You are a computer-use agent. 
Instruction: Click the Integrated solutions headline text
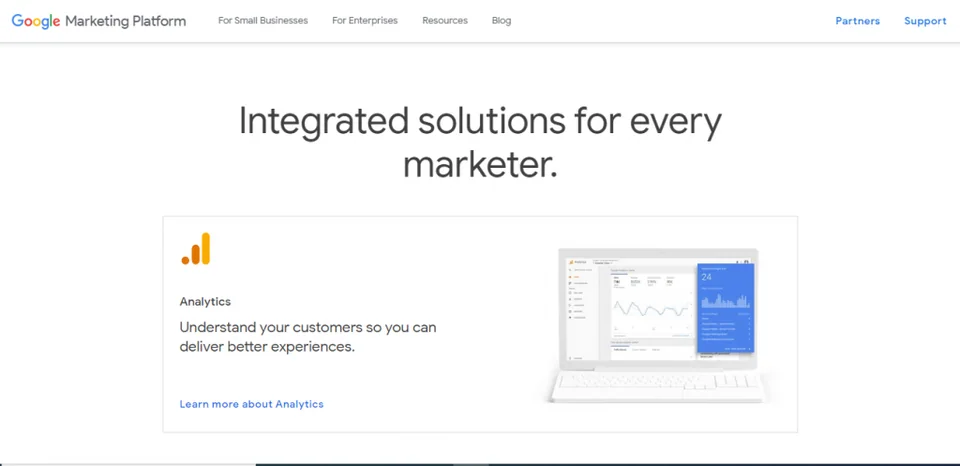coord(480,142)
